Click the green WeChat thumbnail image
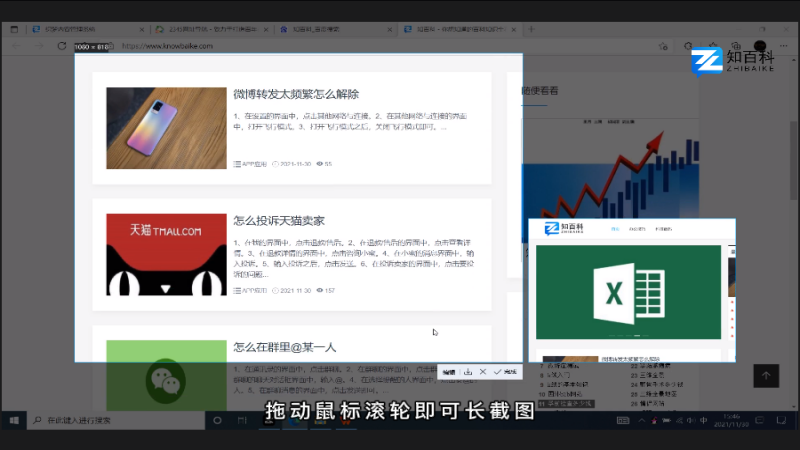 click(166, 376)
